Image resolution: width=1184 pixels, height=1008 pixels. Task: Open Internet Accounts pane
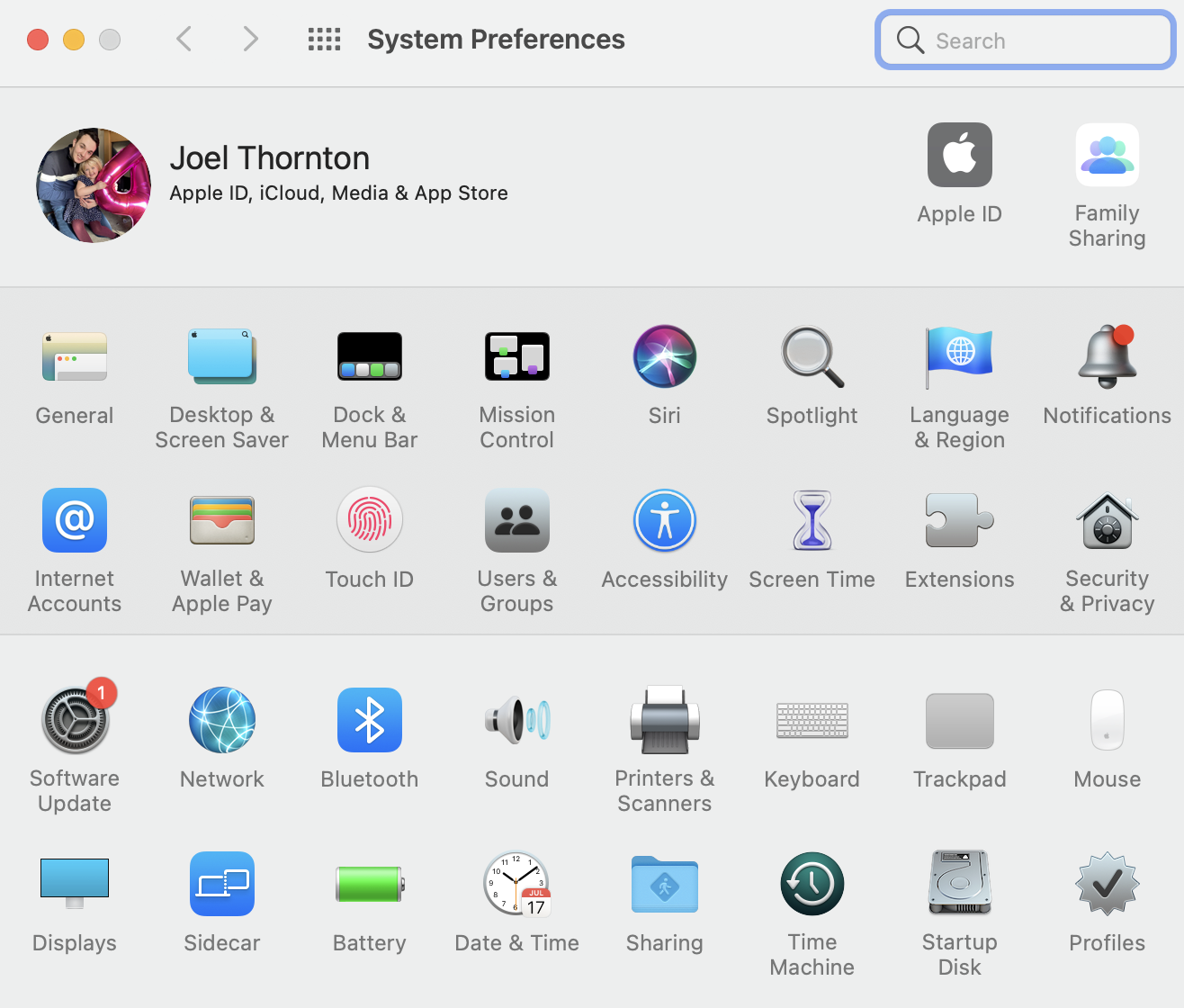pos(75,520)
